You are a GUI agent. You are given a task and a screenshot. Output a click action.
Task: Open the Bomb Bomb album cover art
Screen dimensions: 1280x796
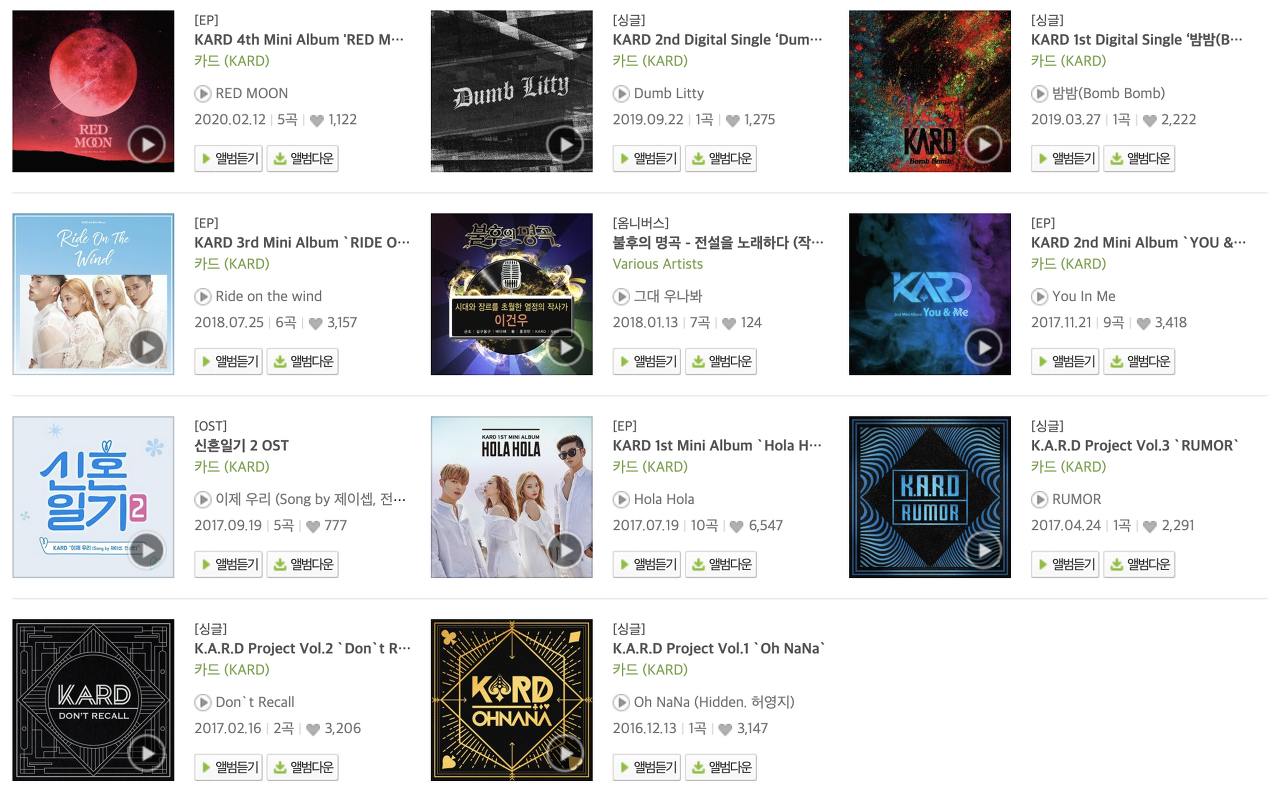(x=930, y=91)
